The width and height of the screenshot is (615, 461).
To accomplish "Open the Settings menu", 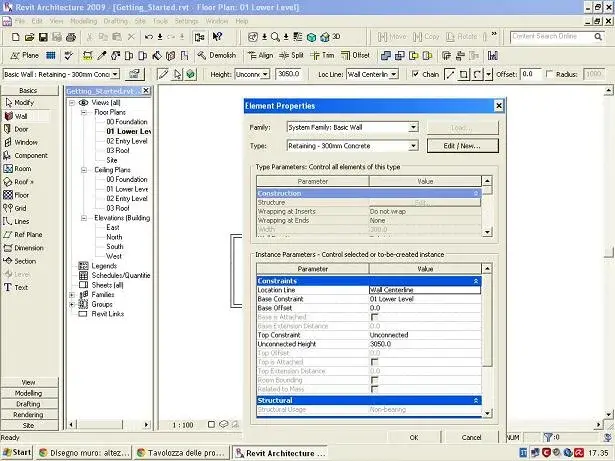I will [x=186, y=21].
